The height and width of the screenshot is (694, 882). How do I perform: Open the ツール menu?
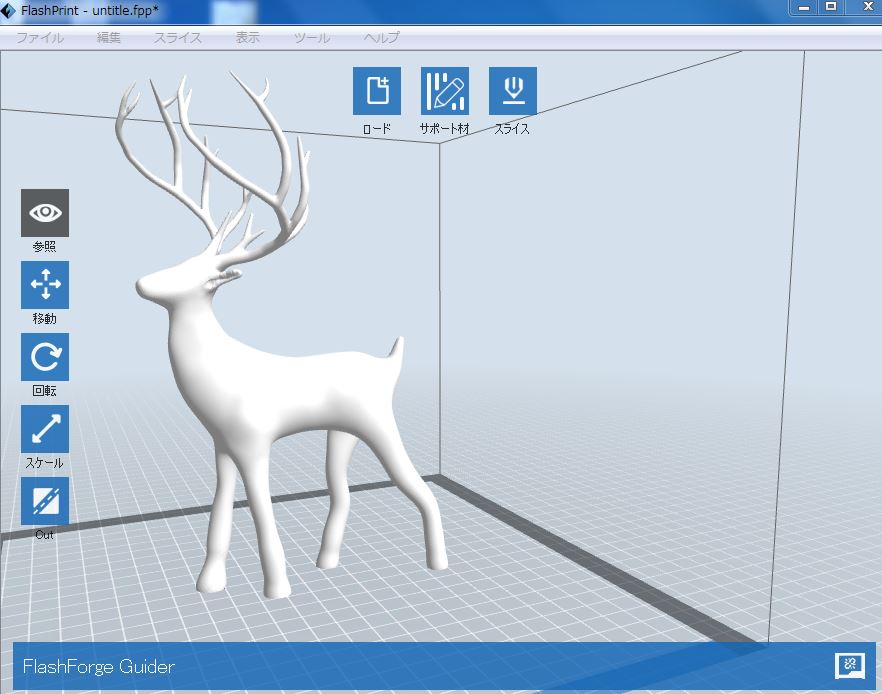pos(312,38)
